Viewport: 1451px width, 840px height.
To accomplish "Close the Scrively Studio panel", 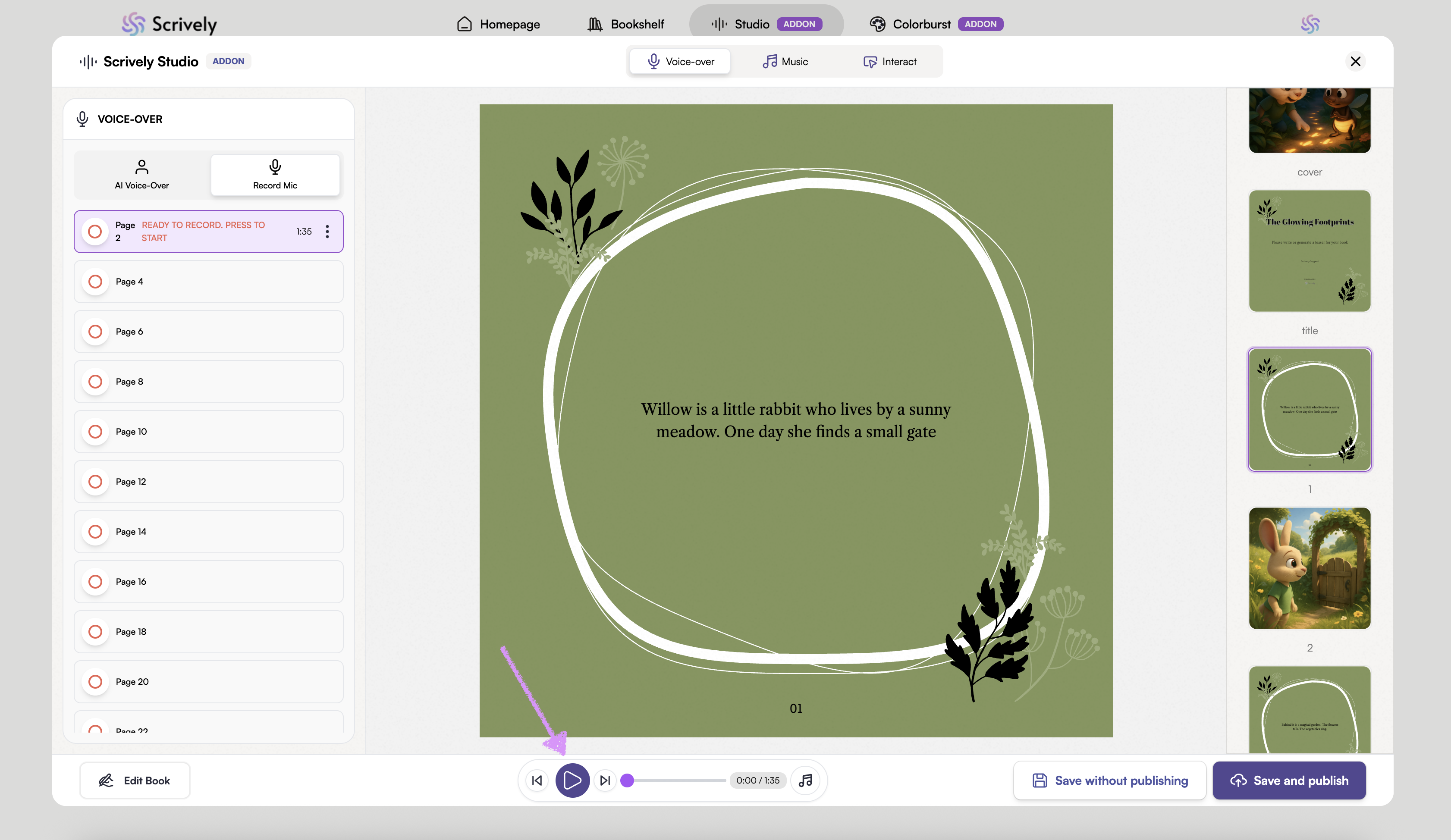I will pos(1355,61).
